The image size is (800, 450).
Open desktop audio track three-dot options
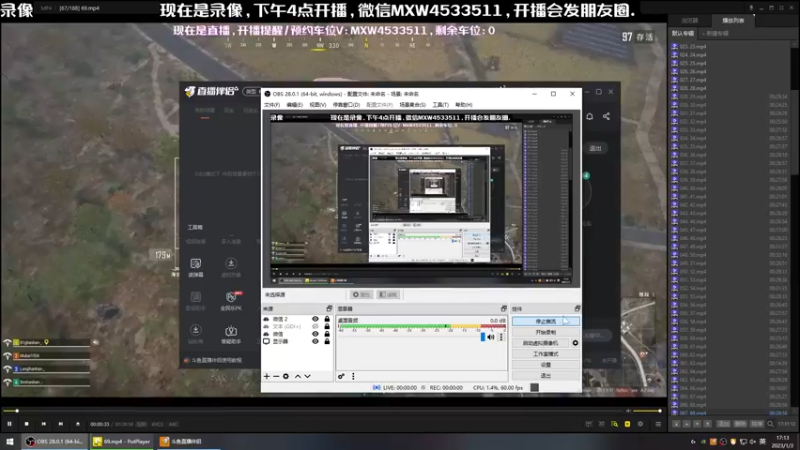(x=501, y=337)
